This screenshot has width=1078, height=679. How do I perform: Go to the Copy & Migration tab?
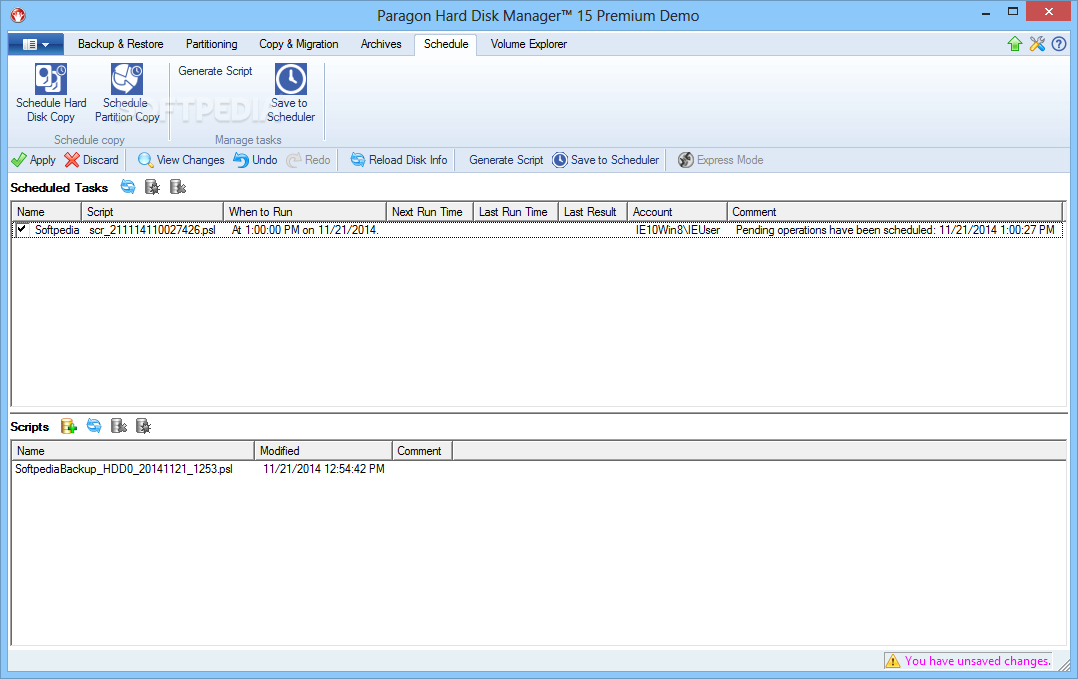298,44
